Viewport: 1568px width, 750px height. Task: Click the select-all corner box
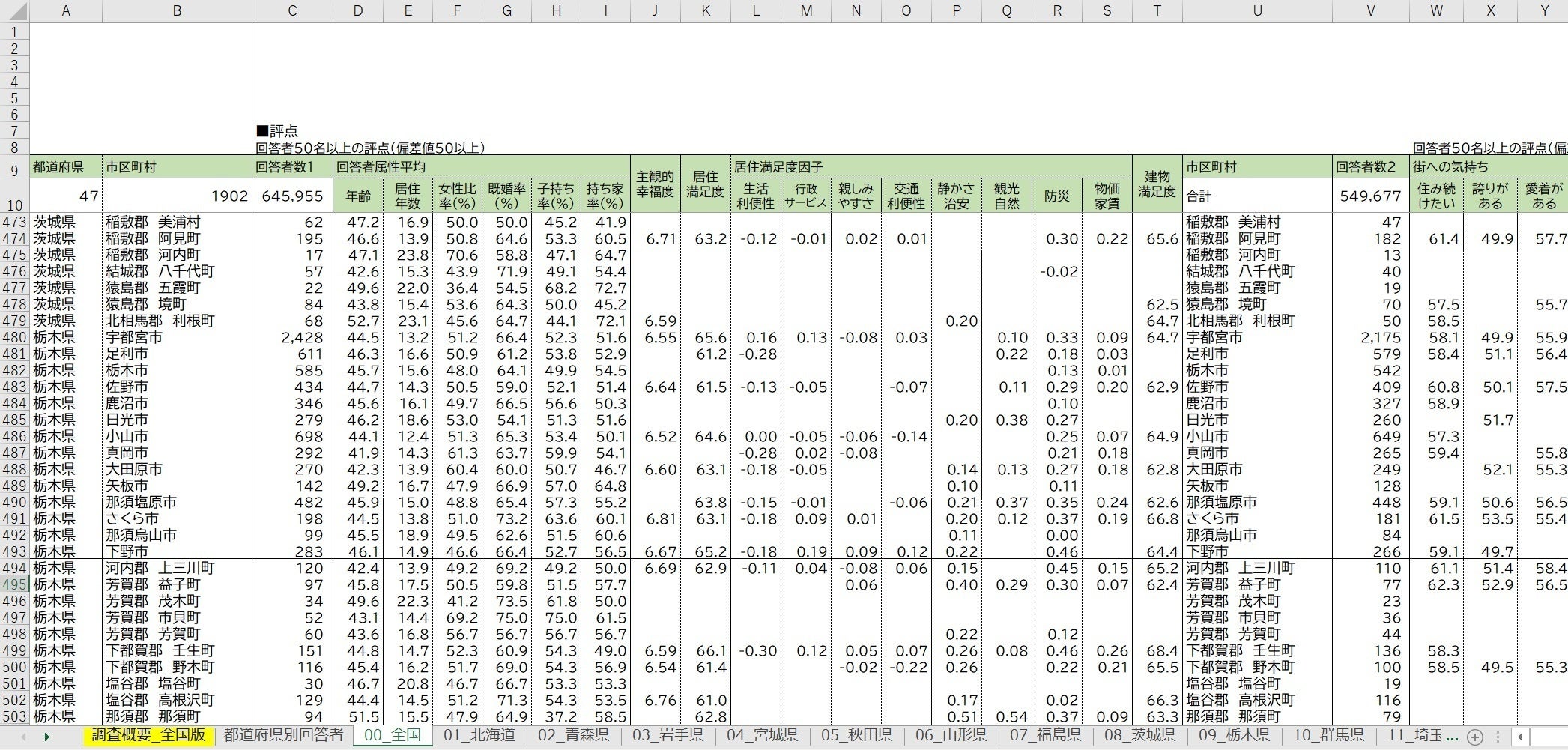(14, 10)
